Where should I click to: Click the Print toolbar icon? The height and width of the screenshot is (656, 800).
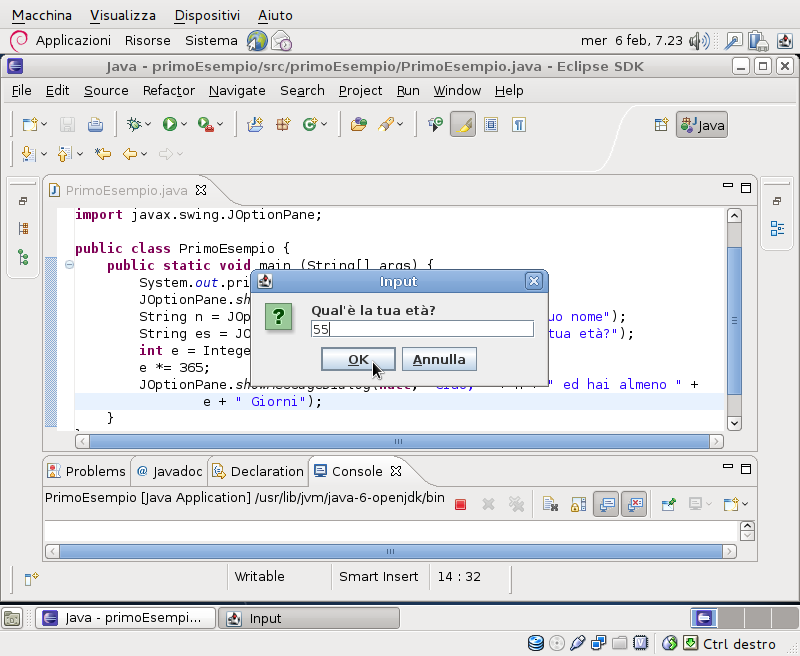pos(95,124)
